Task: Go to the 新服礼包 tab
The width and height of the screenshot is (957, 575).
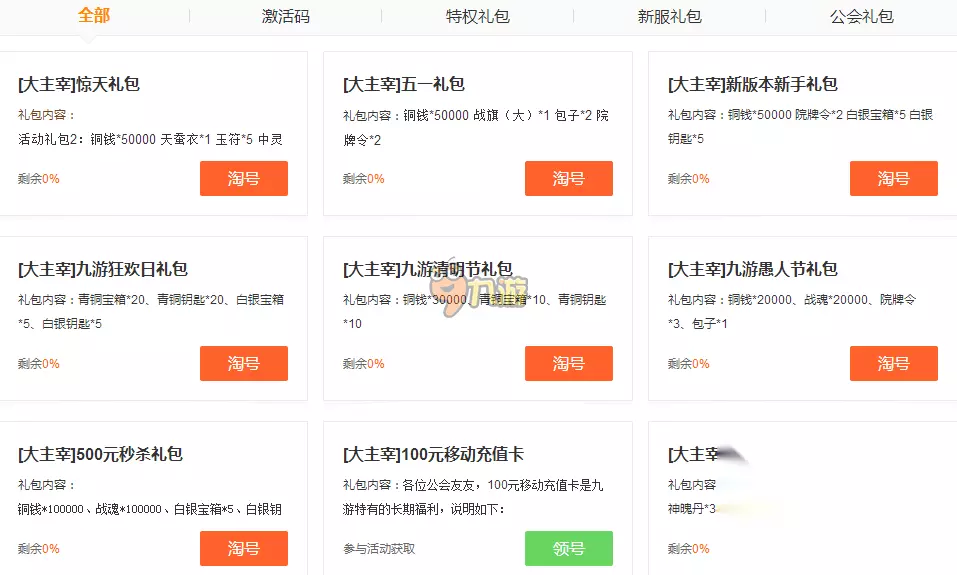Action: point(669,17)
